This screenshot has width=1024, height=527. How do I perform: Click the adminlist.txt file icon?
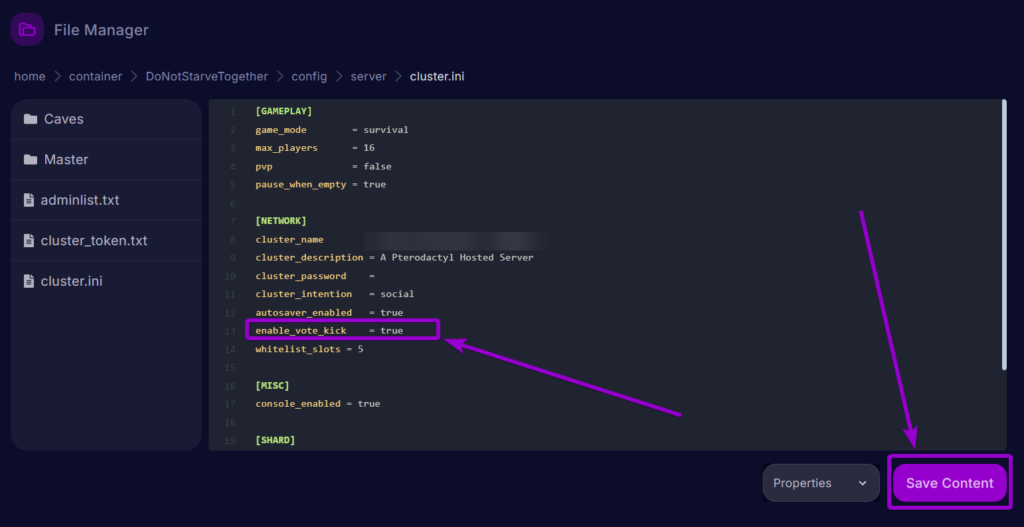point(30,200)
